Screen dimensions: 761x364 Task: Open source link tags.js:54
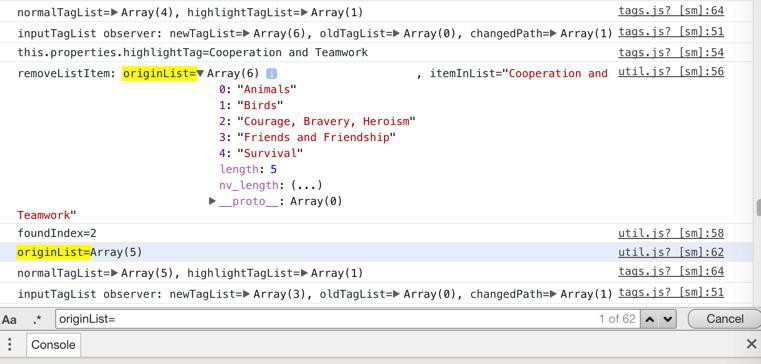(x=671, y=52)
